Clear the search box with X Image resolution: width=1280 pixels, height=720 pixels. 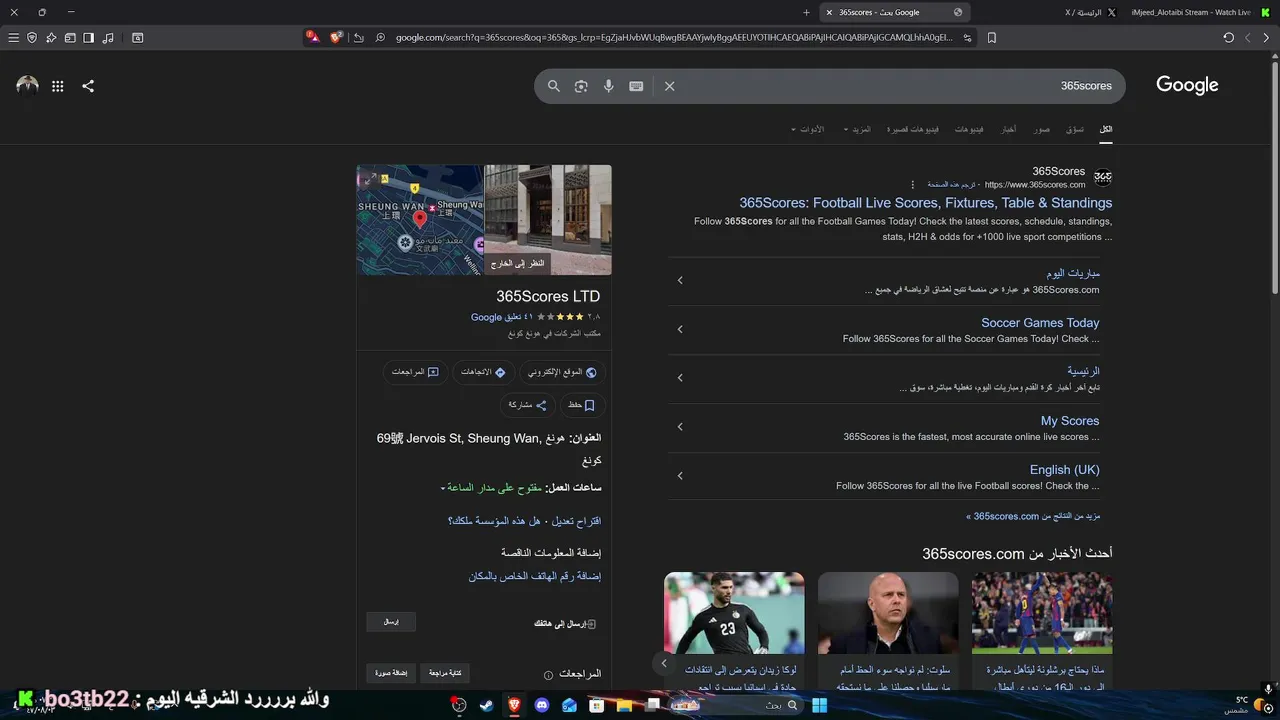click(670, 86)
